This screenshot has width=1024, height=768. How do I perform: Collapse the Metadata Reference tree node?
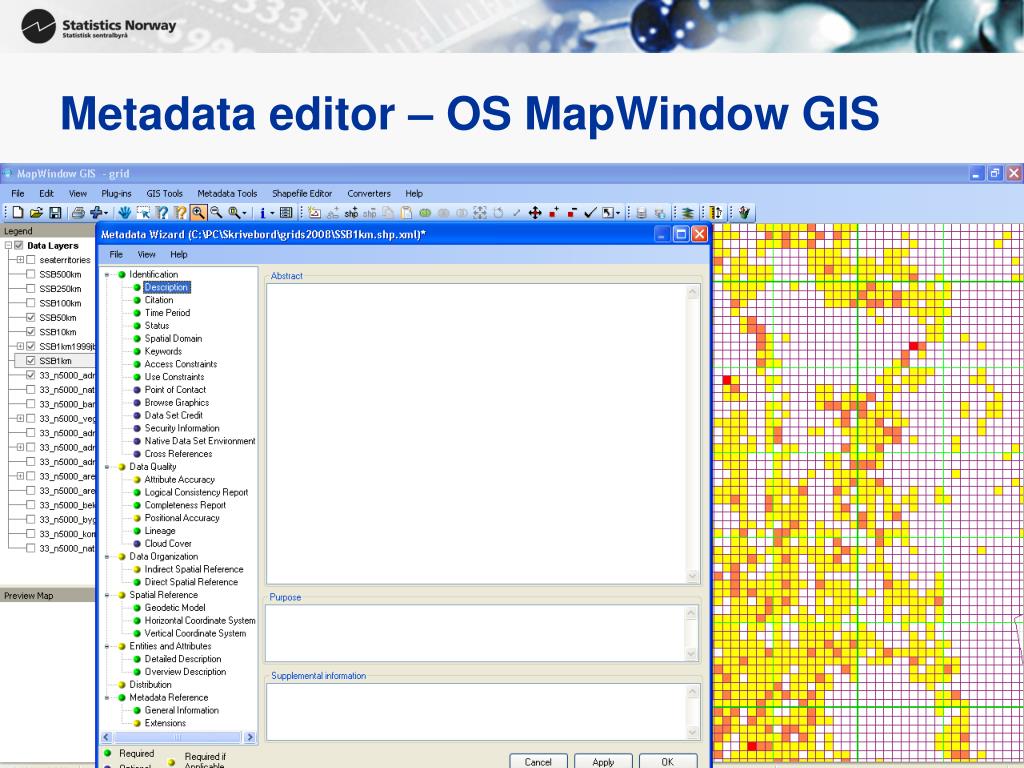(x=107, y=697)
